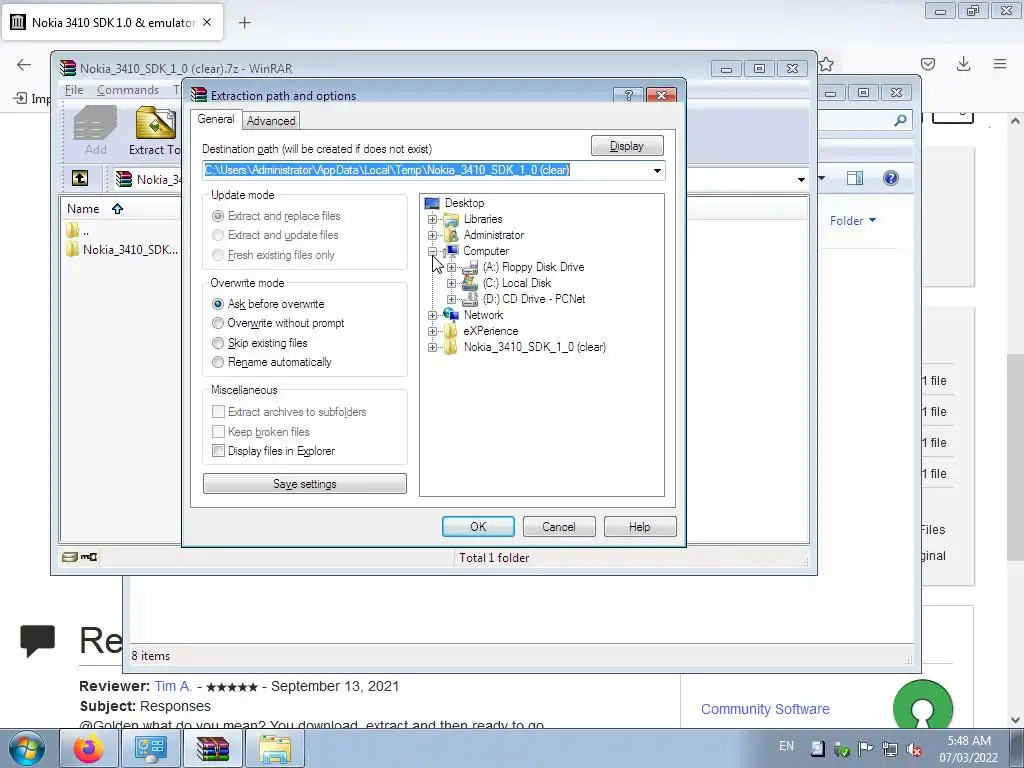
Task: Select (C:) Local Disk in tree
Action: [x=517, y=283]
